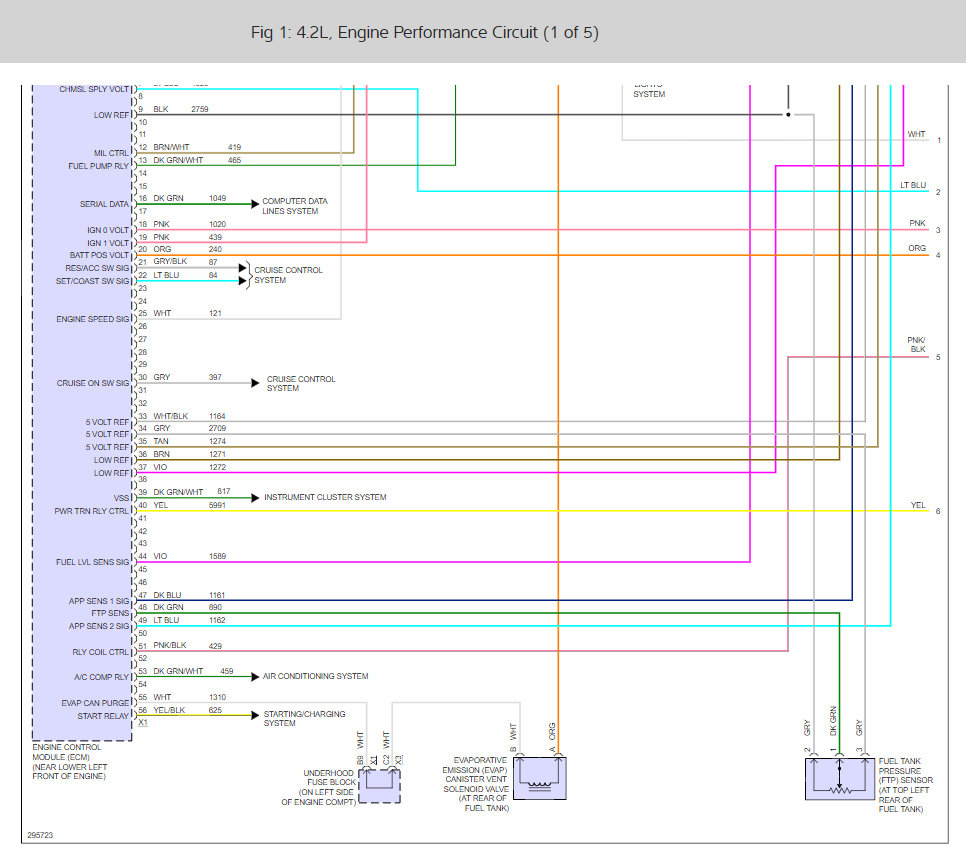Click the VIO 1589 wire label
Image resolution: width=966 pixels, height=854 pixels.
(190, 556)
